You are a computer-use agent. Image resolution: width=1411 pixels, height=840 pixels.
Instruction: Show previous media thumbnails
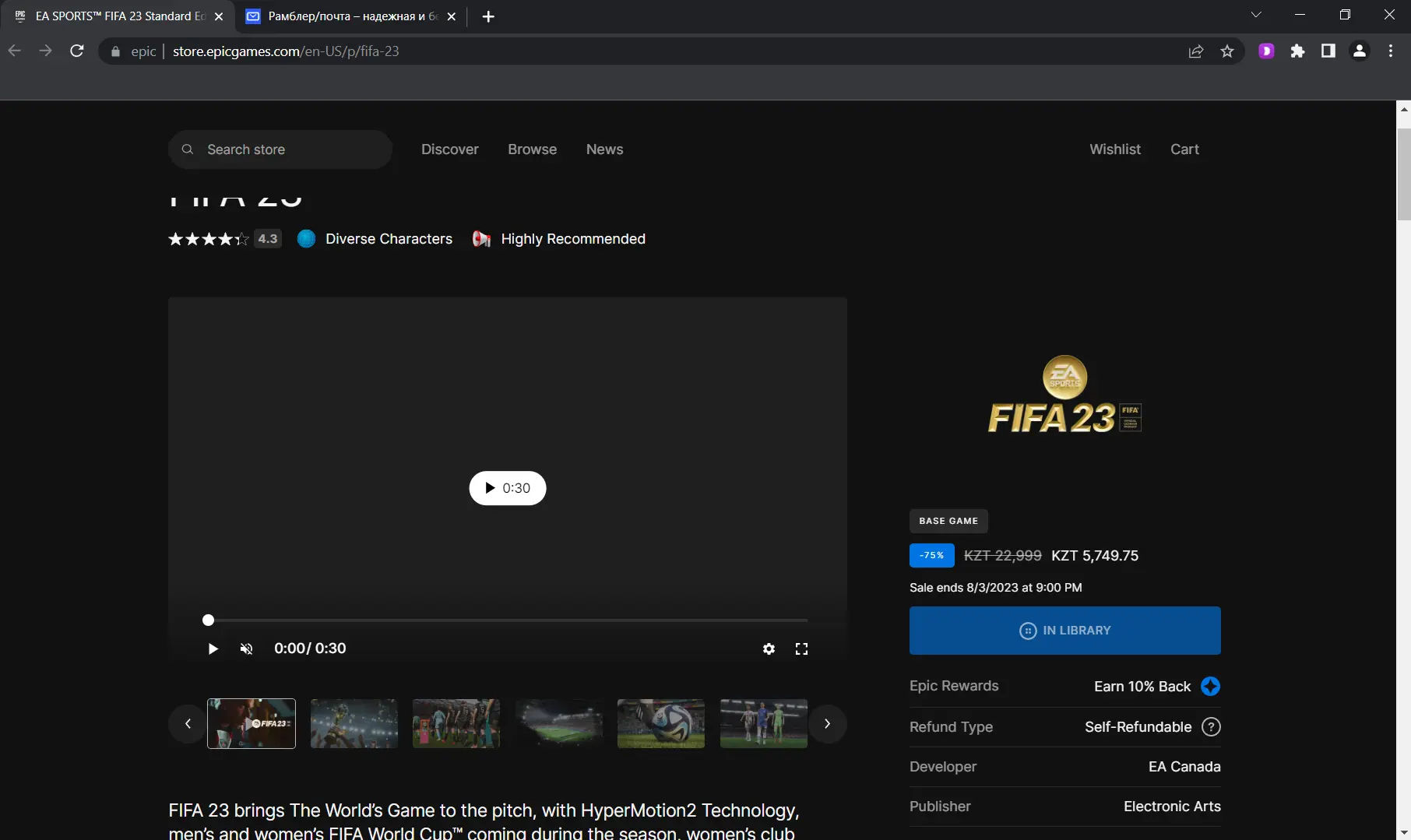coord(188,723)
